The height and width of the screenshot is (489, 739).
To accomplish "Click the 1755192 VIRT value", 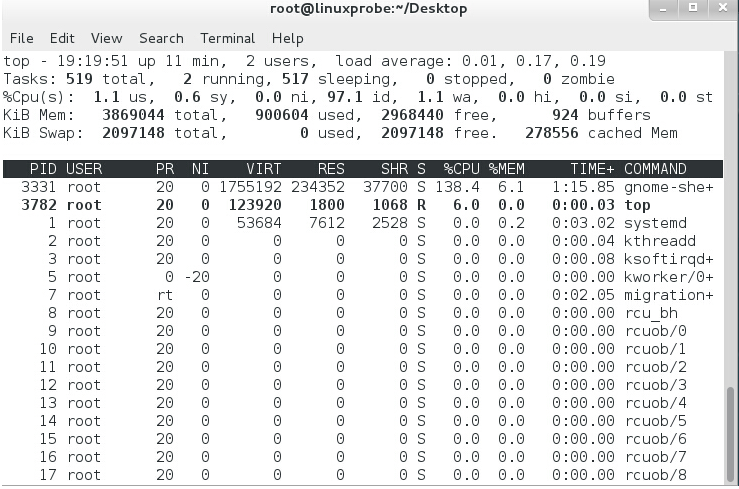I will pyautogui.click(x=250, y=187).
